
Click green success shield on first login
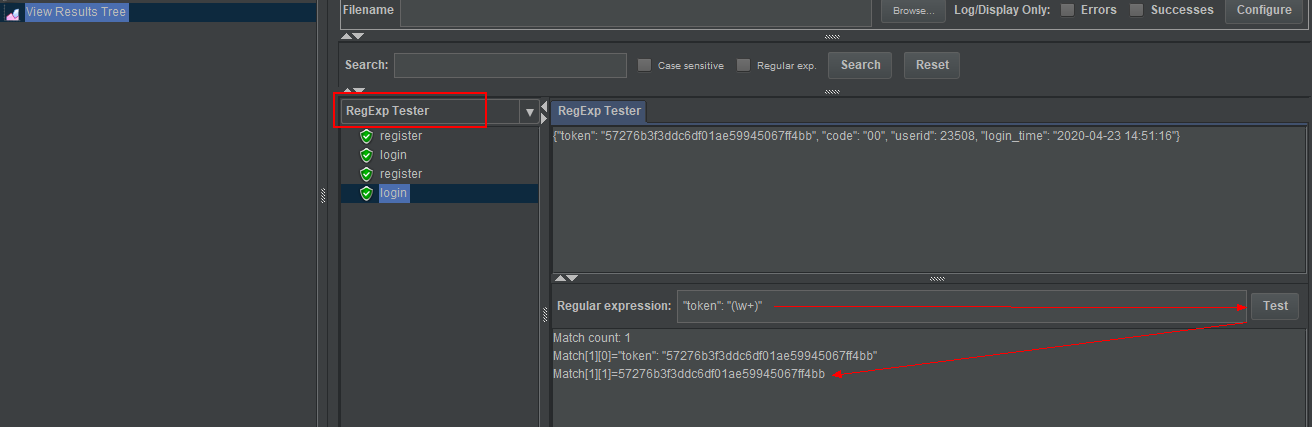[x=366, y=155]
